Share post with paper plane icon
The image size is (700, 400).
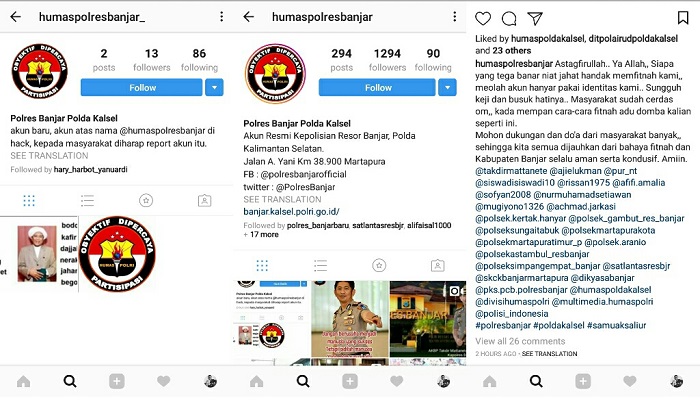click(534, 18)
